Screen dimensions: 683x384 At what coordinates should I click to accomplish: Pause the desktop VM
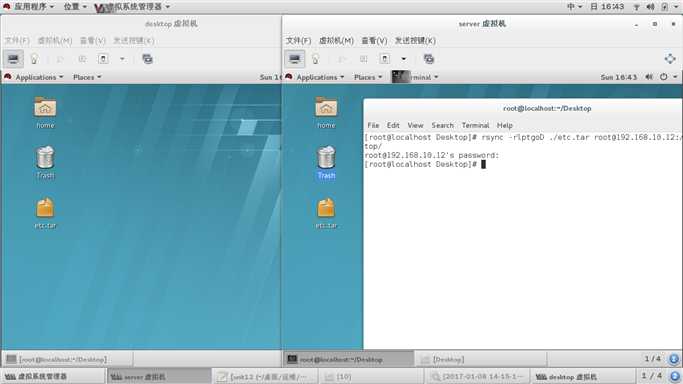tap(82, 59)
